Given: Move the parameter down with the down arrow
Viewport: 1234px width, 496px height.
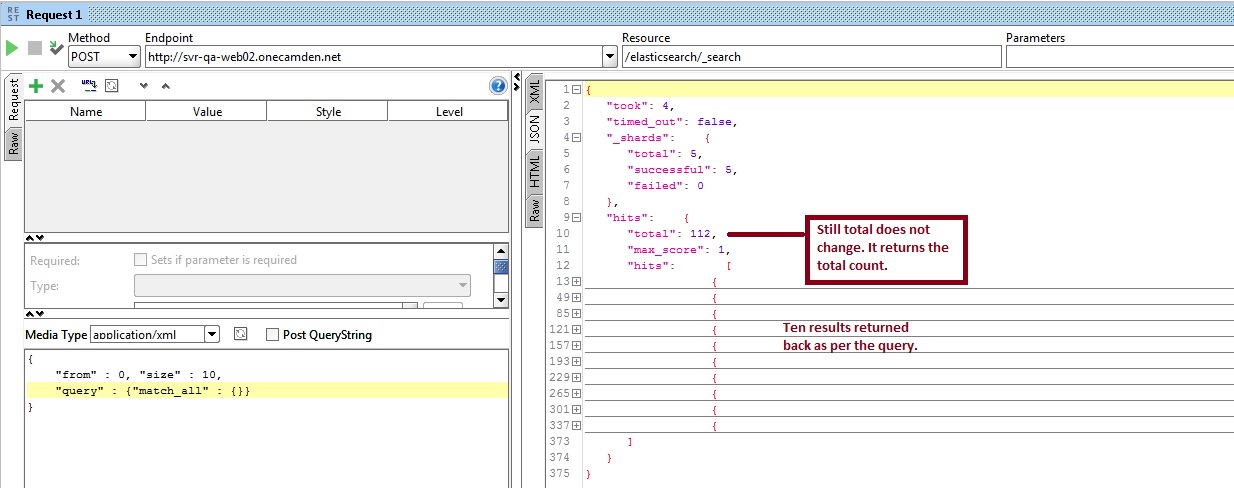Looking at the screenshot, I should (143, 86).
